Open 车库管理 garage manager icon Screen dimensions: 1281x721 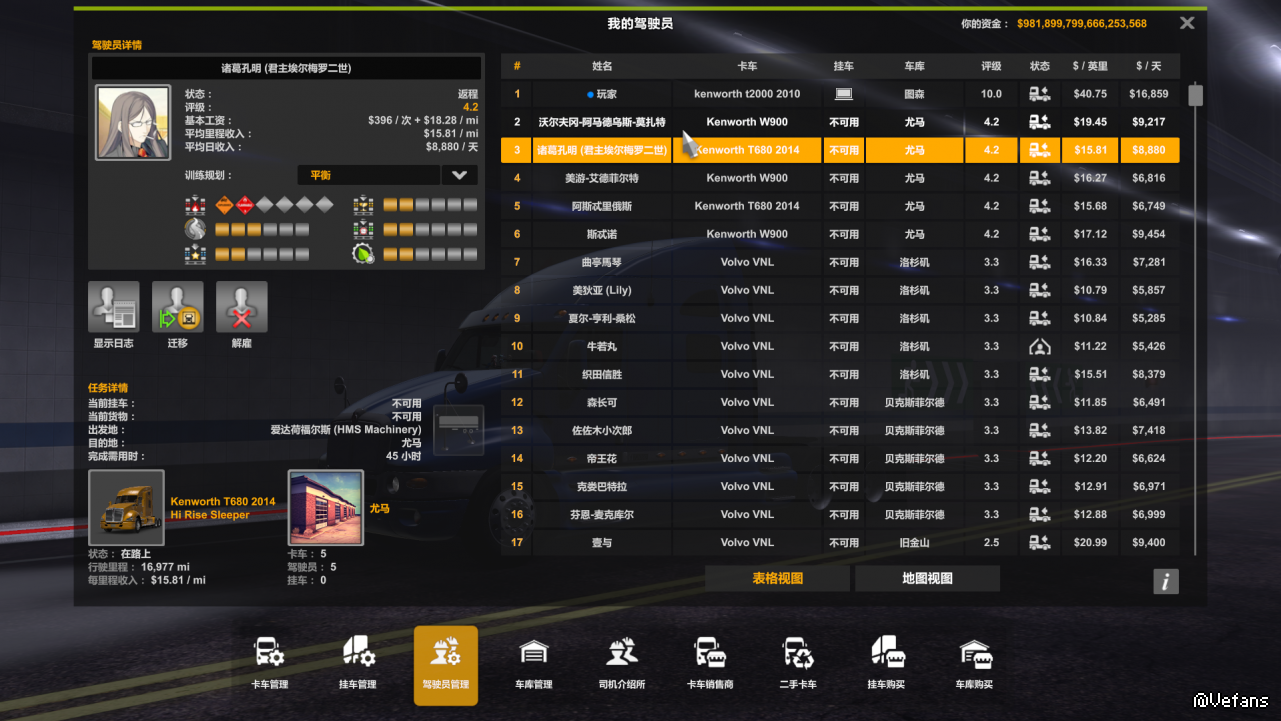pos(534,665)
